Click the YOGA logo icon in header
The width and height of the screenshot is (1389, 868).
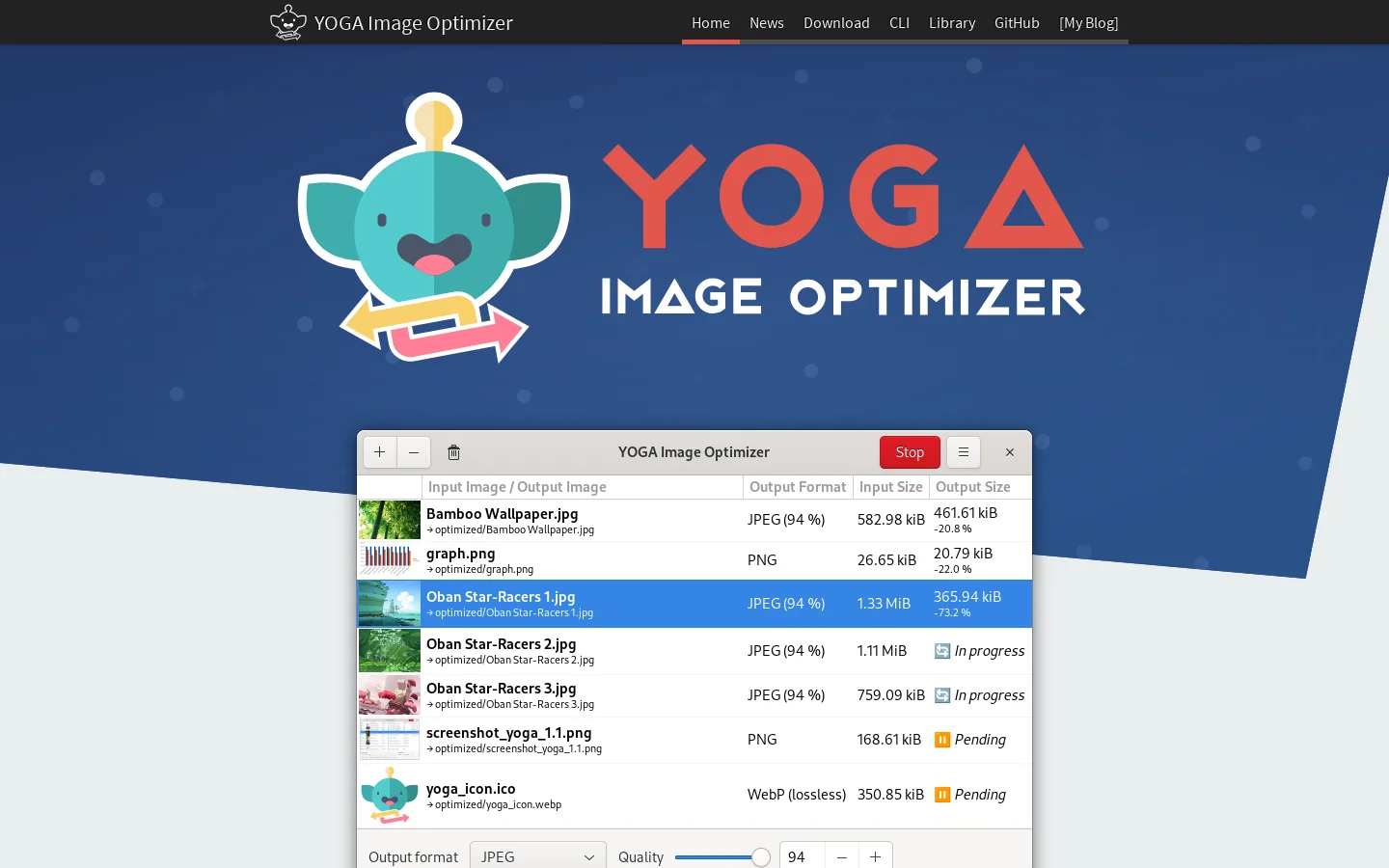coord(287,22)
